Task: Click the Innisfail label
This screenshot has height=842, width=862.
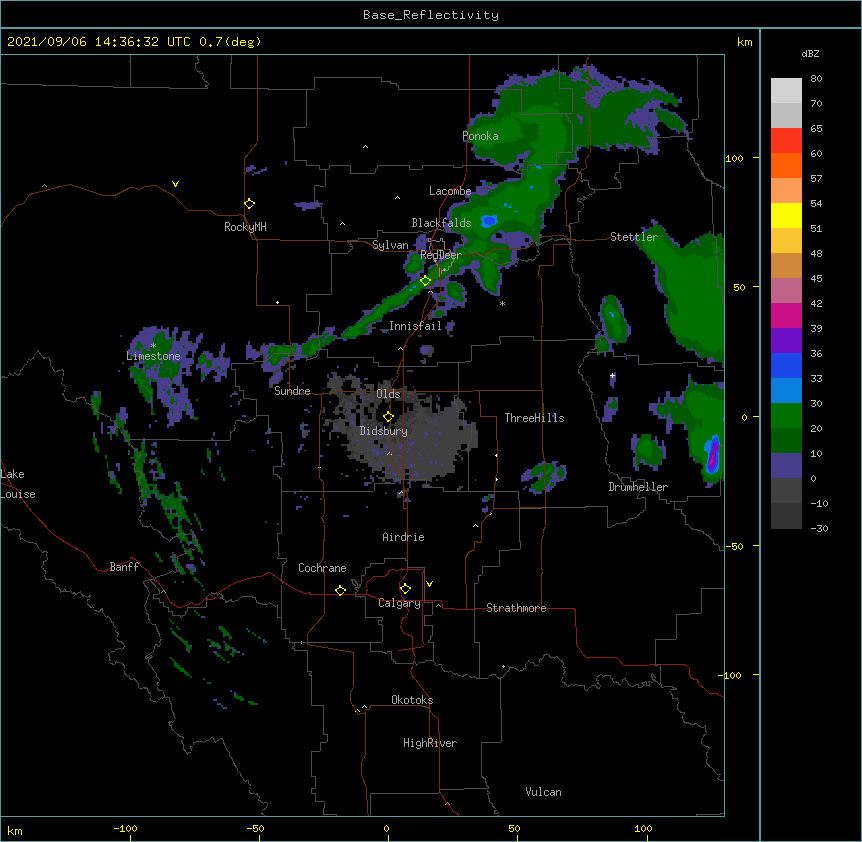Action: coord(415,326)
